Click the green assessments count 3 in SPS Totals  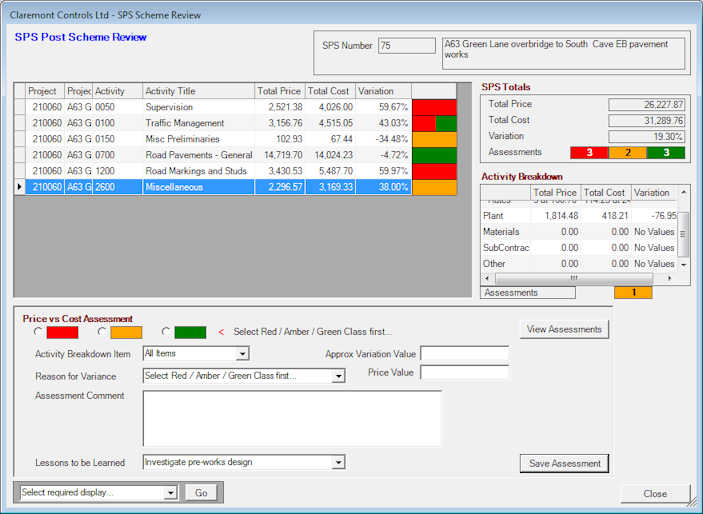(x=666, y=152)
